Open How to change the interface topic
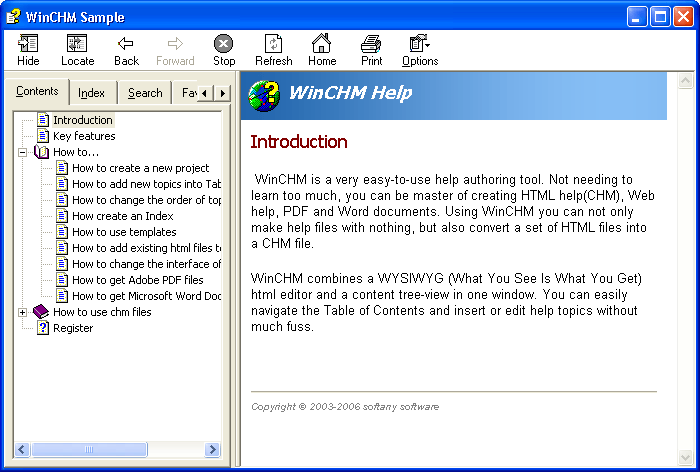This screenshot has width=700, height=472. pyautogui.click(x=146, y=263)
